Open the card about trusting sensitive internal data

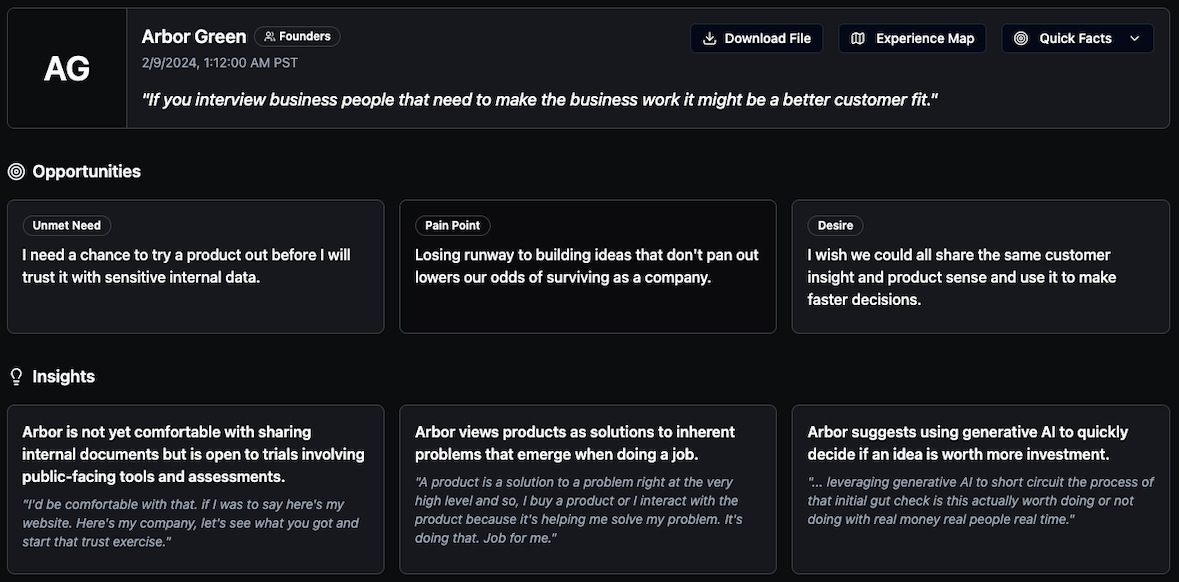195,266
